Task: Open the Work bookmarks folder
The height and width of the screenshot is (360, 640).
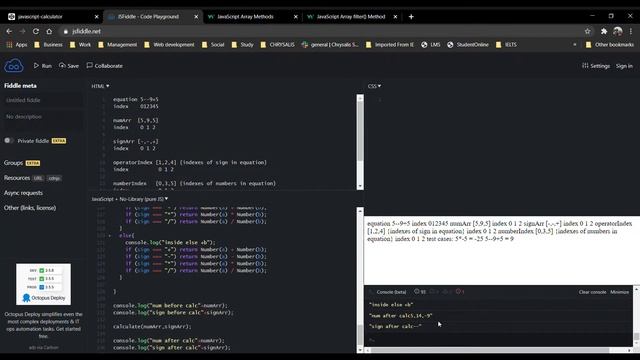Action: 80,44
